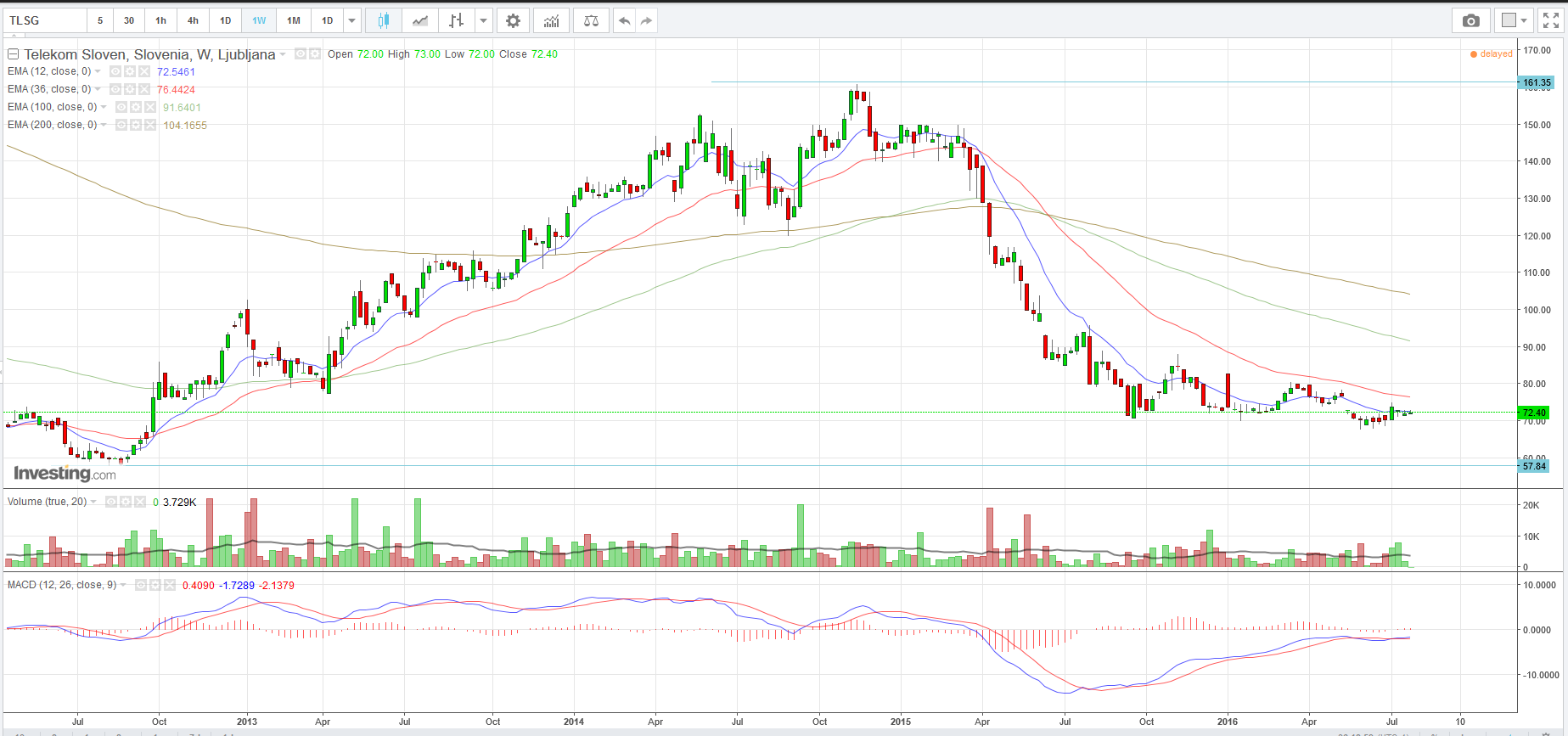The image size is (1568, 736).
Task: Enter fullscreen mode with the arrows icon
Action: pos(1551,20)
